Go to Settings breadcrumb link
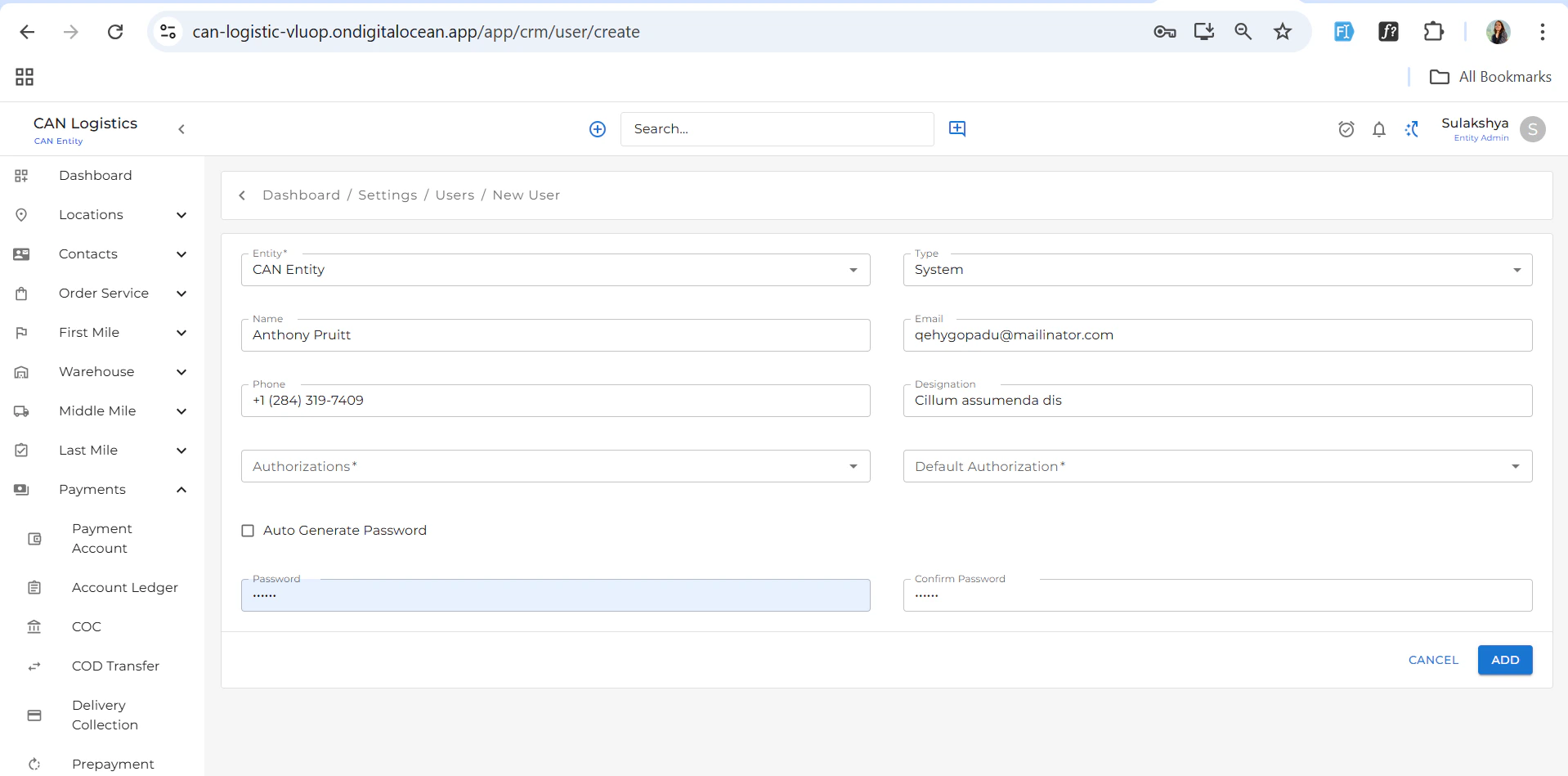Viewport: 1568px width, 776px height. [x=388, y=195]
